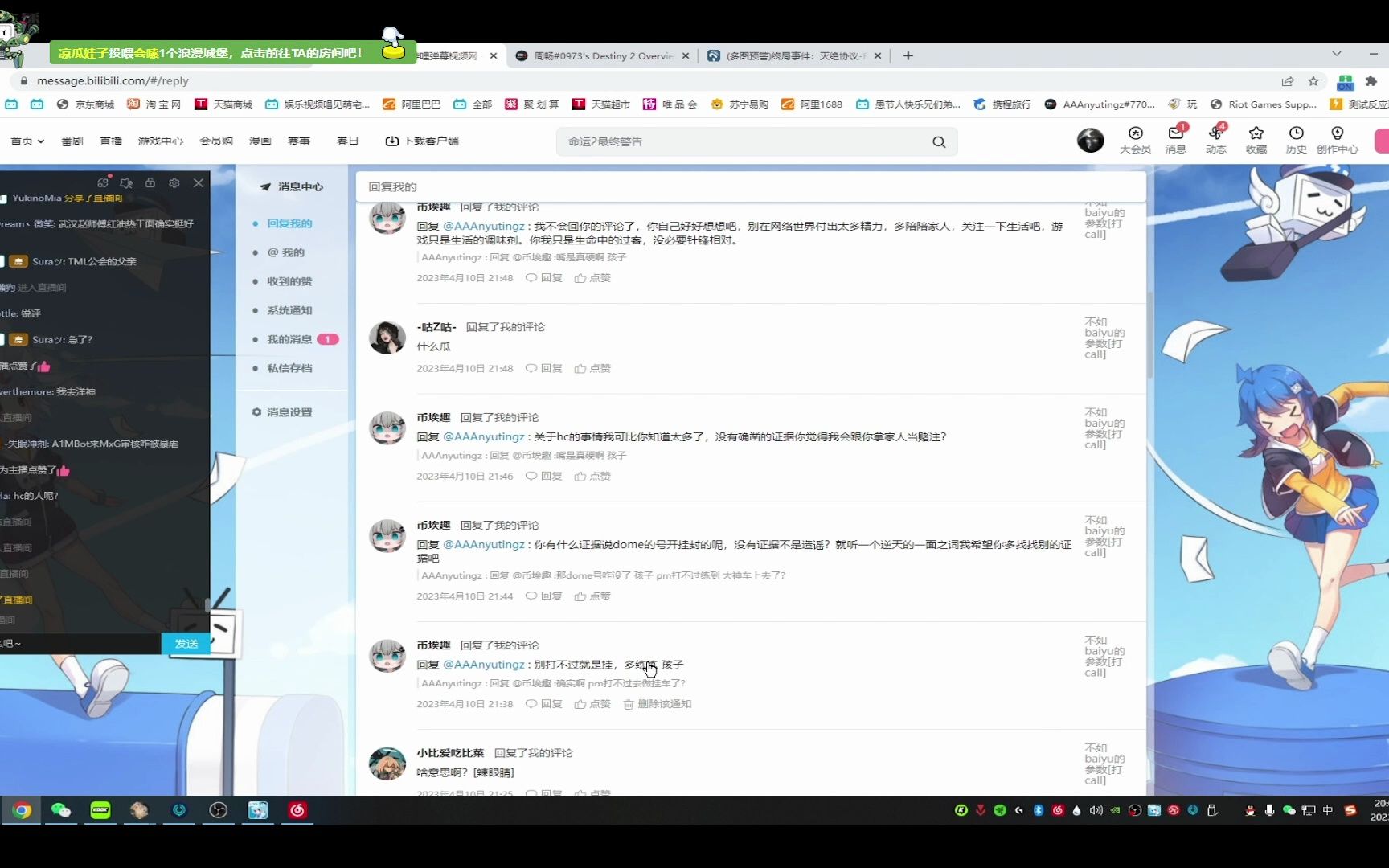Open the 收藏 star icon in header
The height and width of the screenshot is (868, 1389).
point(1256,139)
